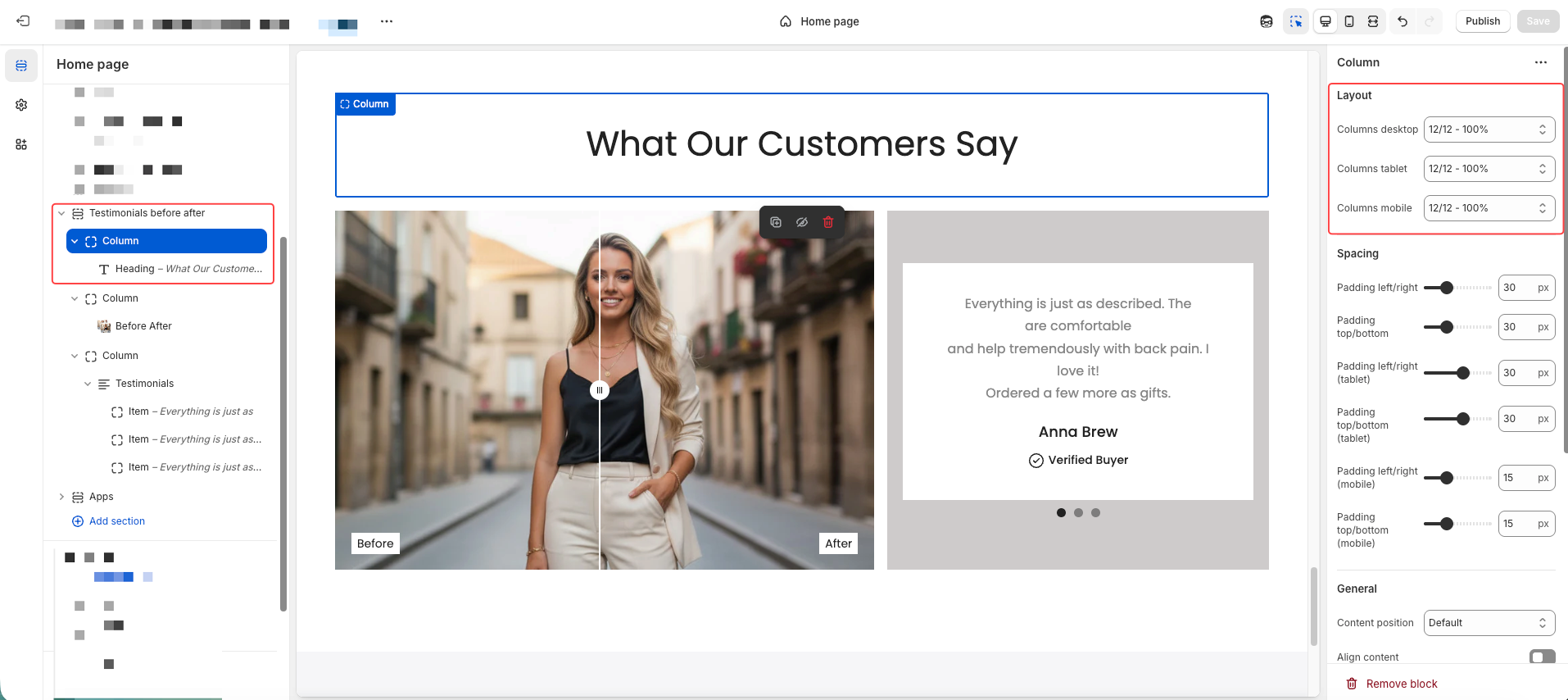1568x700 pixels.
Task: Toggle the Align content switch
Action: (1542, 657)
